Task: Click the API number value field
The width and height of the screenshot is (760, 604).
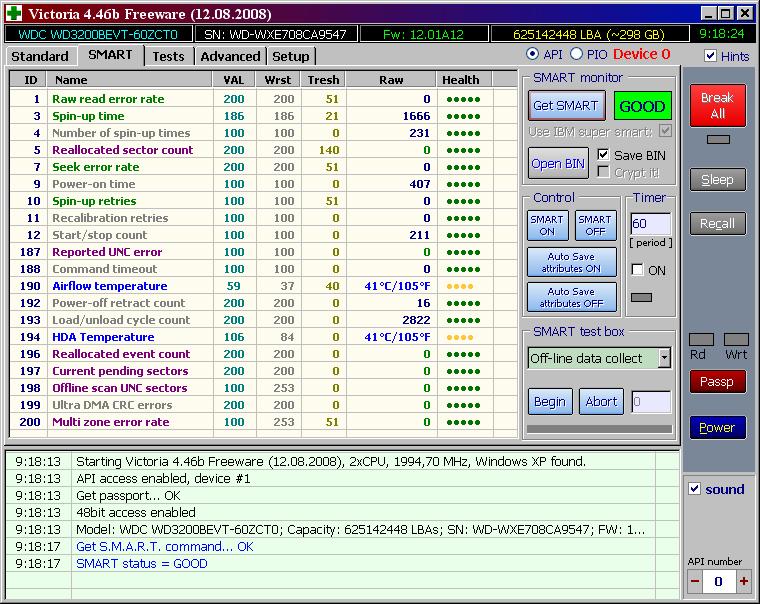Action: click(x=719, y=581)
